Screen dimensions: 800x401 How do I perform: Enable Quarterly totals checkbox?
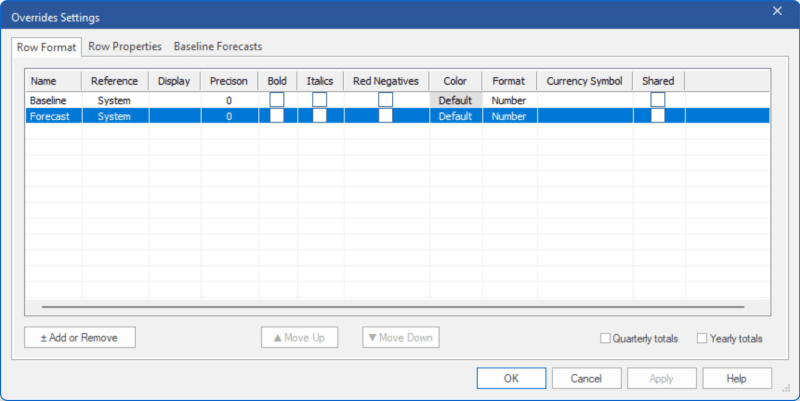pos(605,338)
